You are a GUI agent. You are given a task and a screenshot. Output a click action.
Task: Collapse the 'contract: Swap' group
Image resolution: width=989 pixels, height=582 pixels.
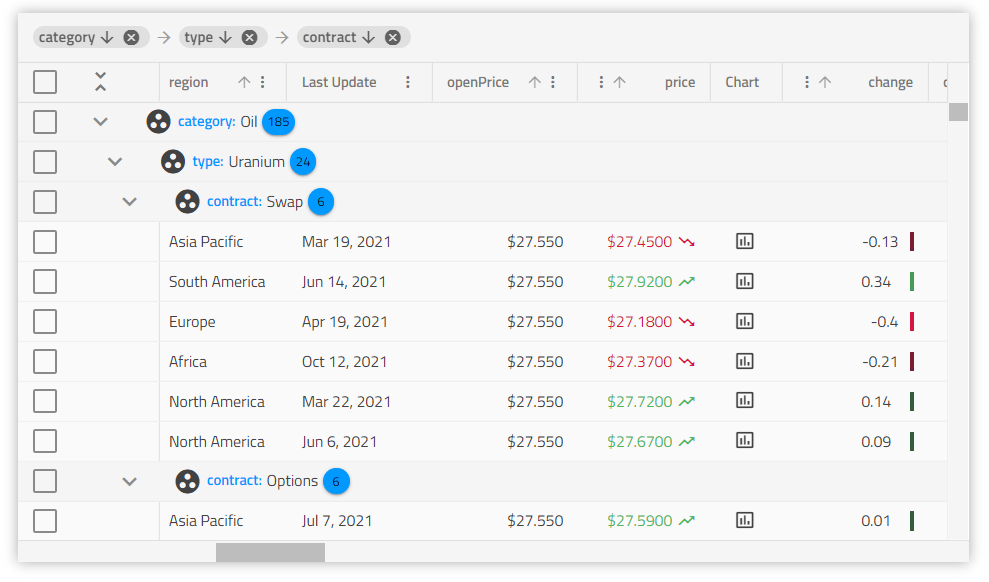(x=129, y=201)
